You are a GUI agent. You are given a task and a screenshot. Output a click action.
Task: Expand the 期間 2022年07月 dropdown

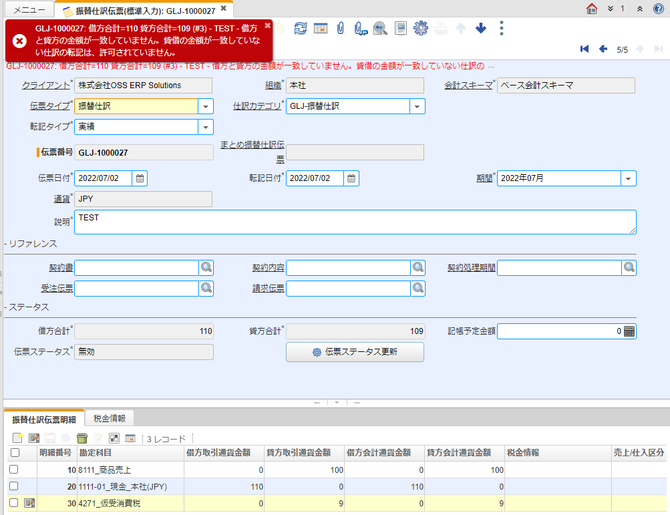[628, 179]
